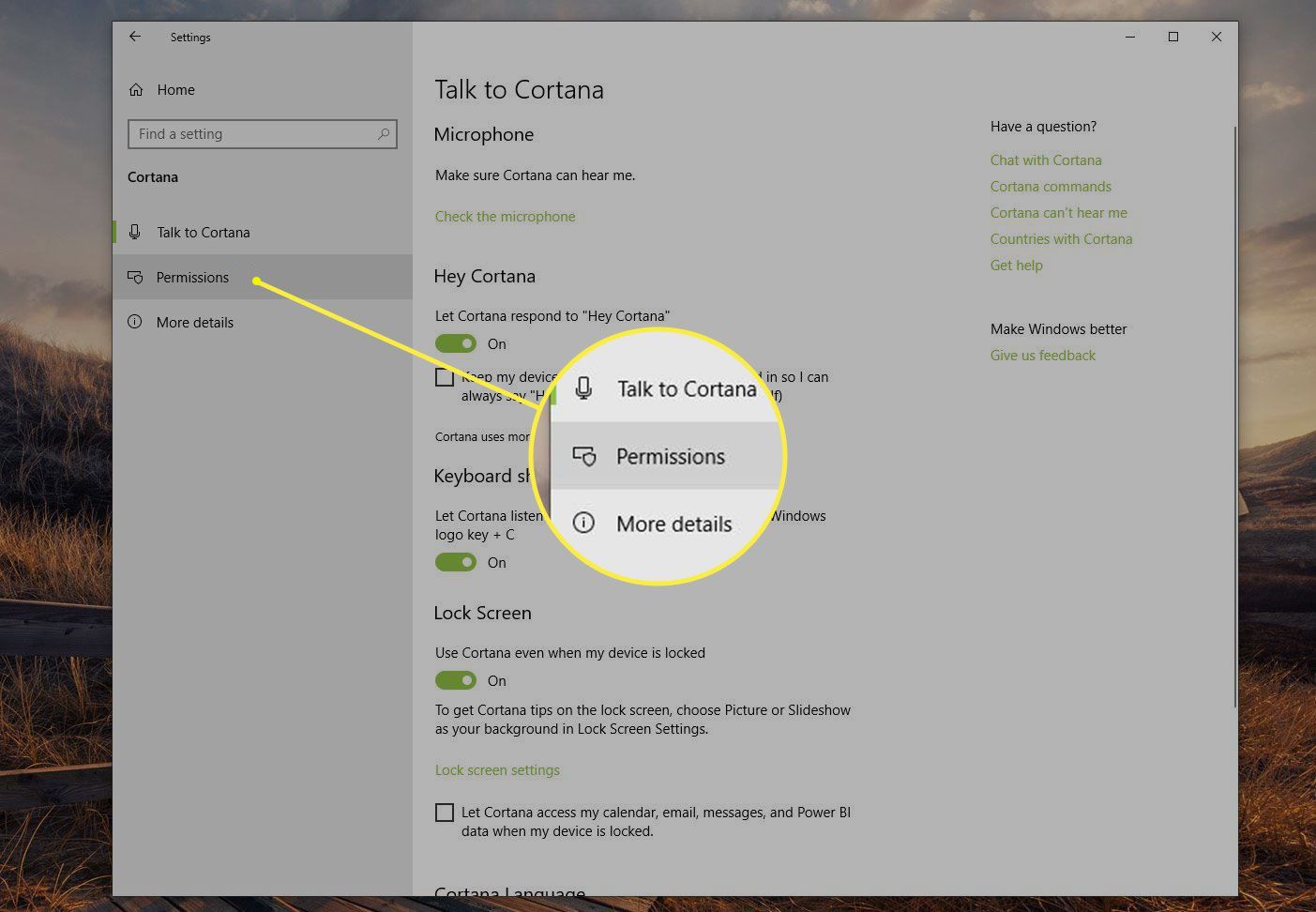Open the Talk to Cortana section

click(263, 232)
